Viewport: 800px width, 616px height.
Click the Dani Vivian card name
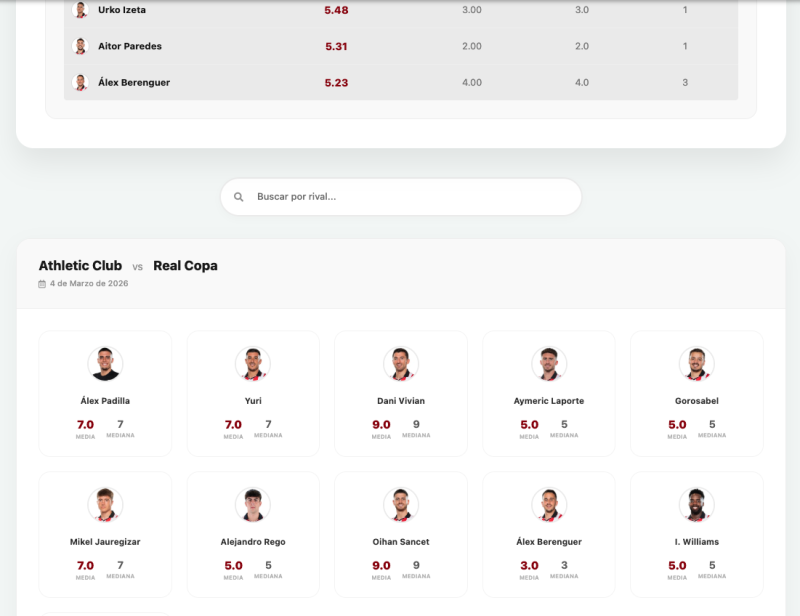[401, 401]
